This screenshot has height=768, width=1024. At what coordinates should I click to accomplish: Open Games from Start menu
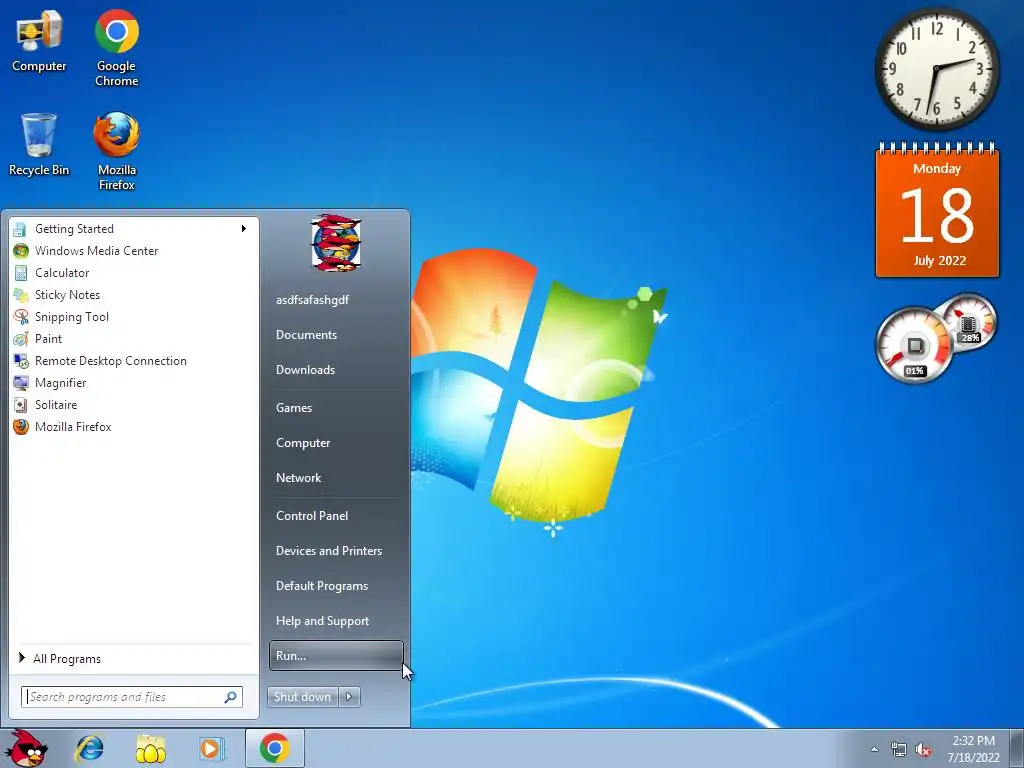(294, 408)
